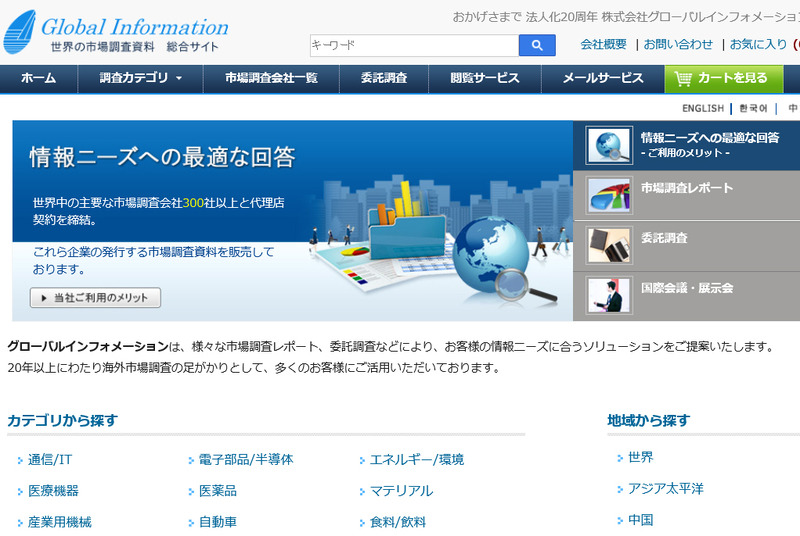Open globe thumbnail for 情報ニーズへの最適な回答
800x536 pixels.
[609, 145]
